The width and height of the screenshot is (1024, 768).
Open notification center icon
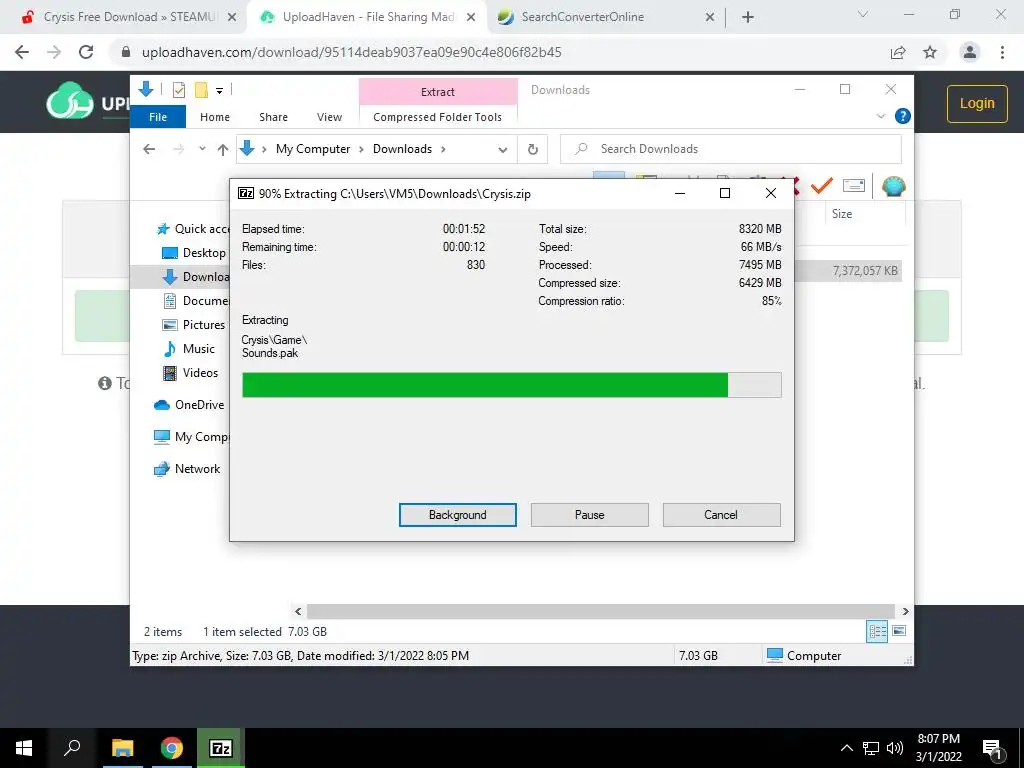pyautogui.click(x=992, y=749)
